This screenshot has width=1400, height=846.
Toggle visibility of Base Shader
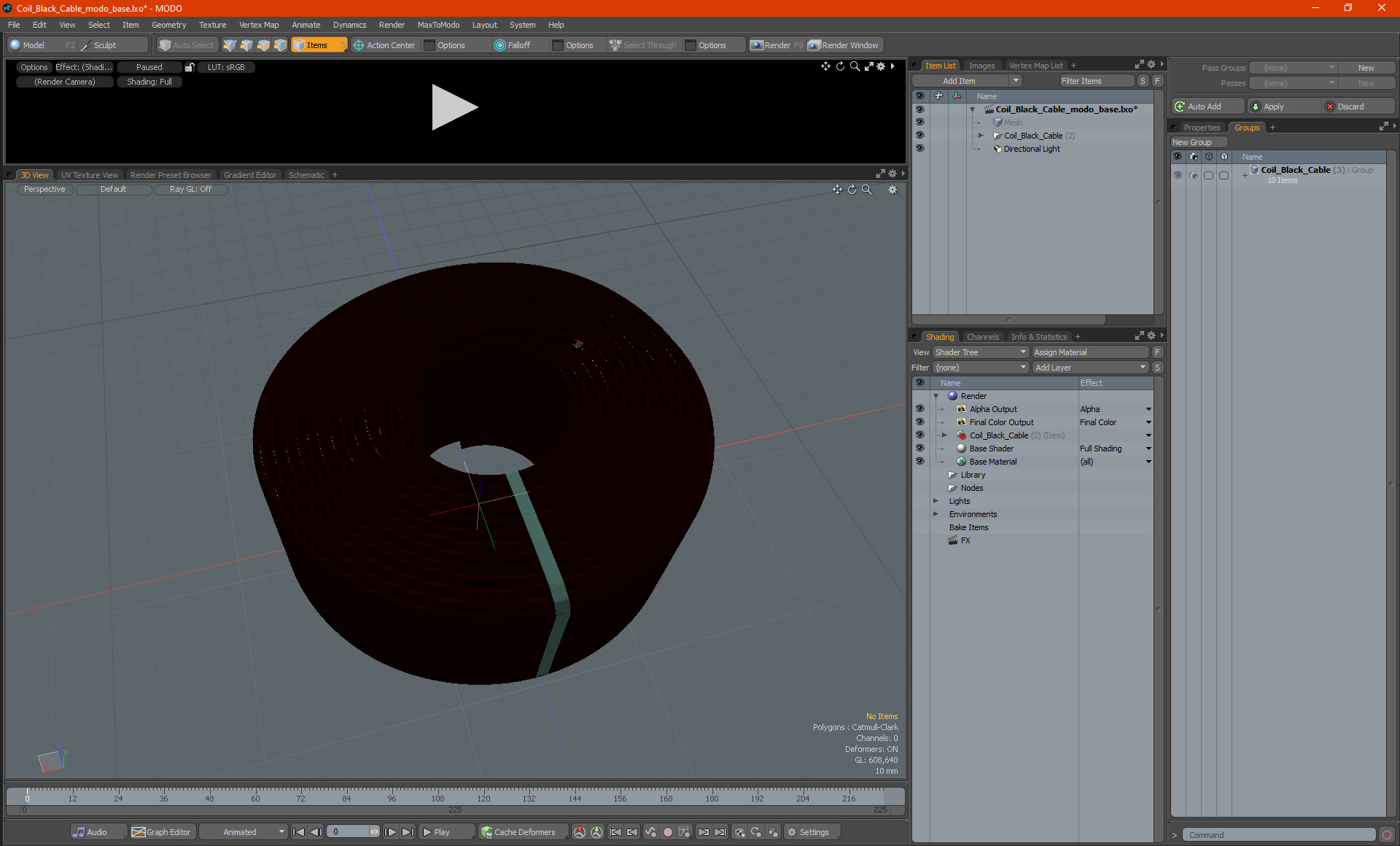(x=919, y=449)
